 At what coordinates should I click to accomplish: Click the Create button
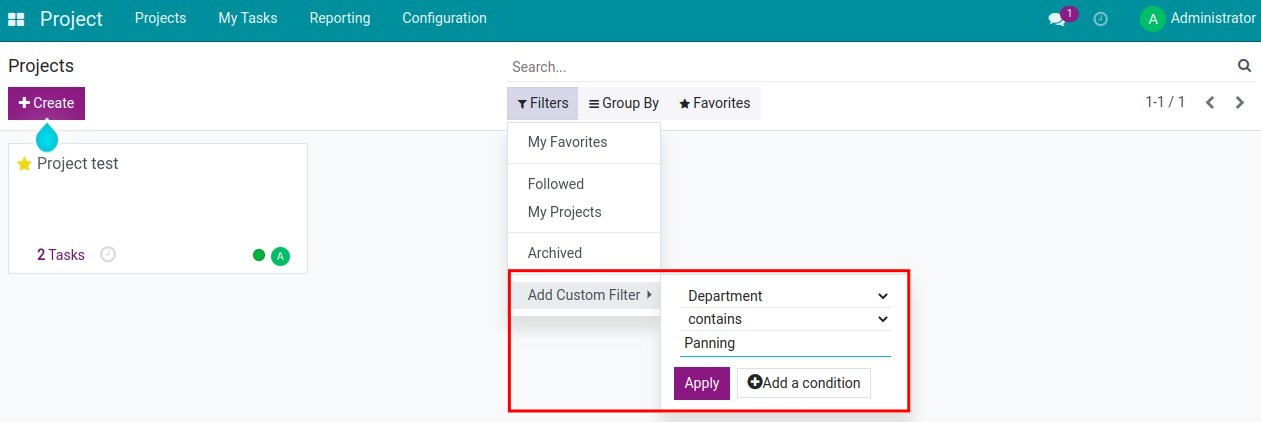tap(46, 103)
